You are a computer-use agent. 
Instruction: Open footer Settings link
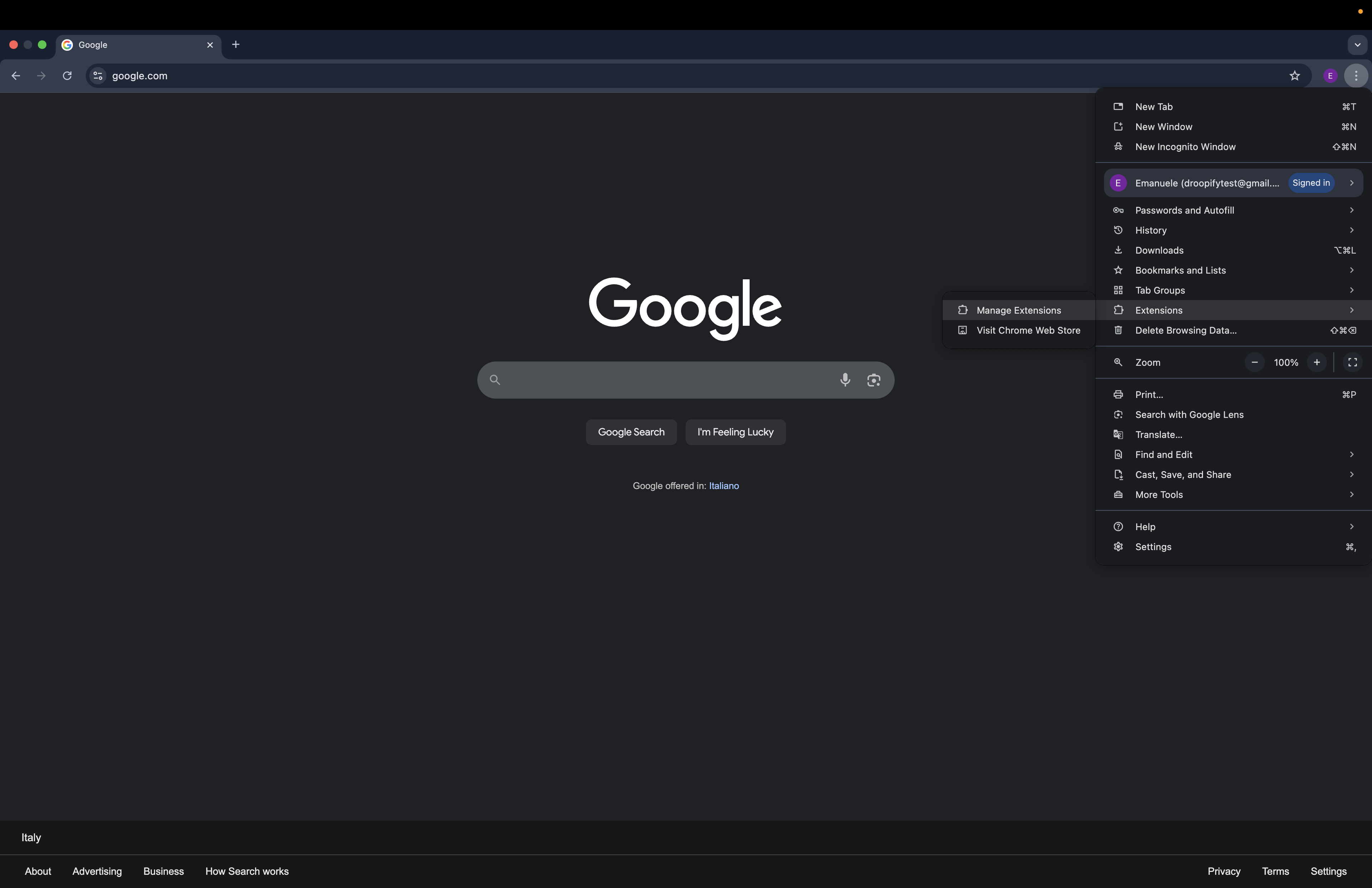pyautogui.click(x=1328, y=871)
